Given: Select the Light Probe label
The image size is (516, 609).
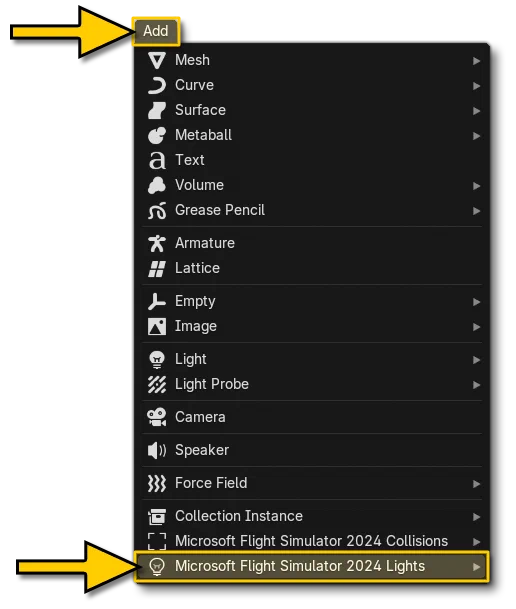Looking at the screenshot, I should pyautogui.click(x=212, y=384).
